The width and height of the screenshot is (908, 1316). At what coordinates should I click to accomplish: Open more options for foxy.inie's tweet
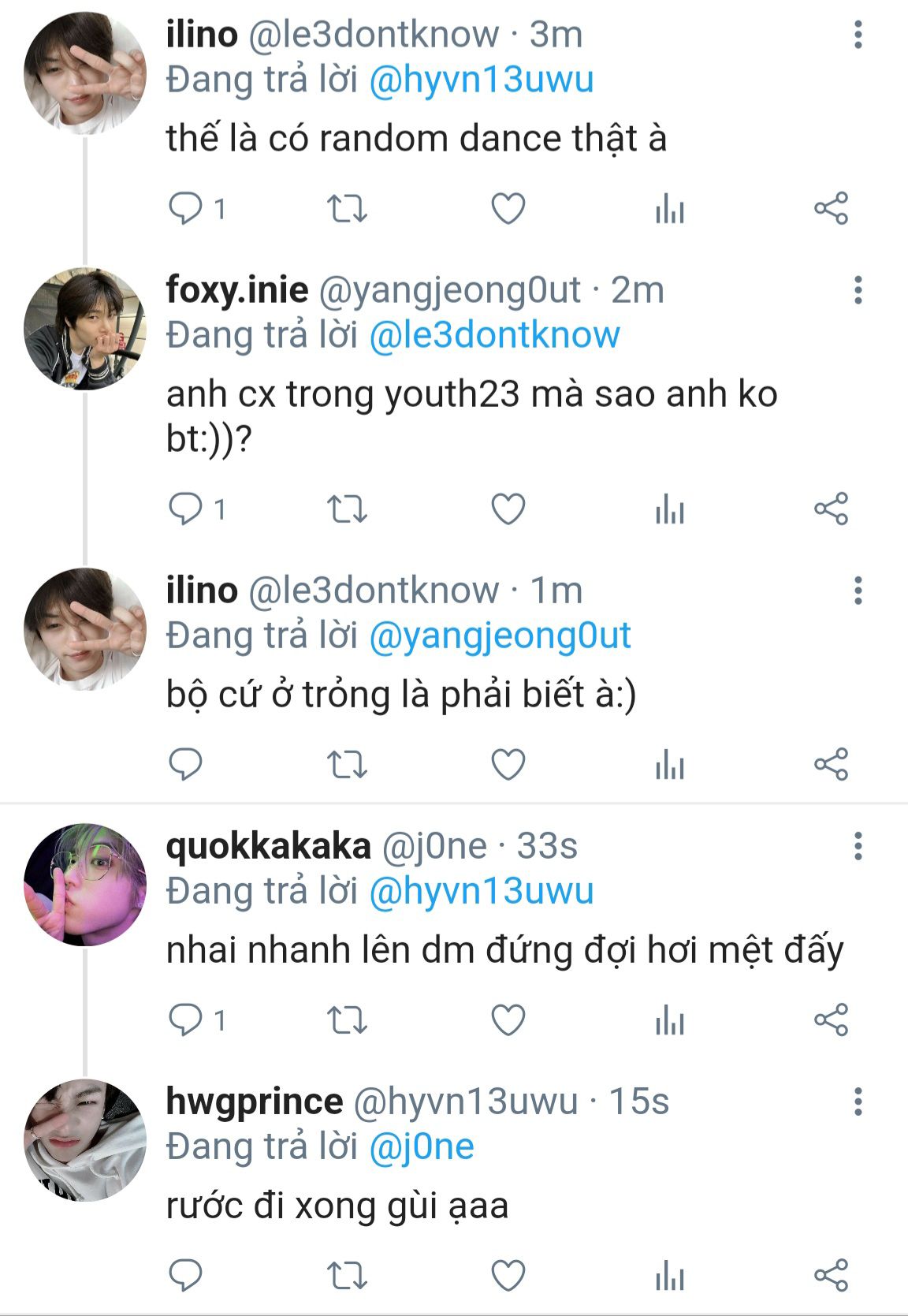(x=858, y=290)
